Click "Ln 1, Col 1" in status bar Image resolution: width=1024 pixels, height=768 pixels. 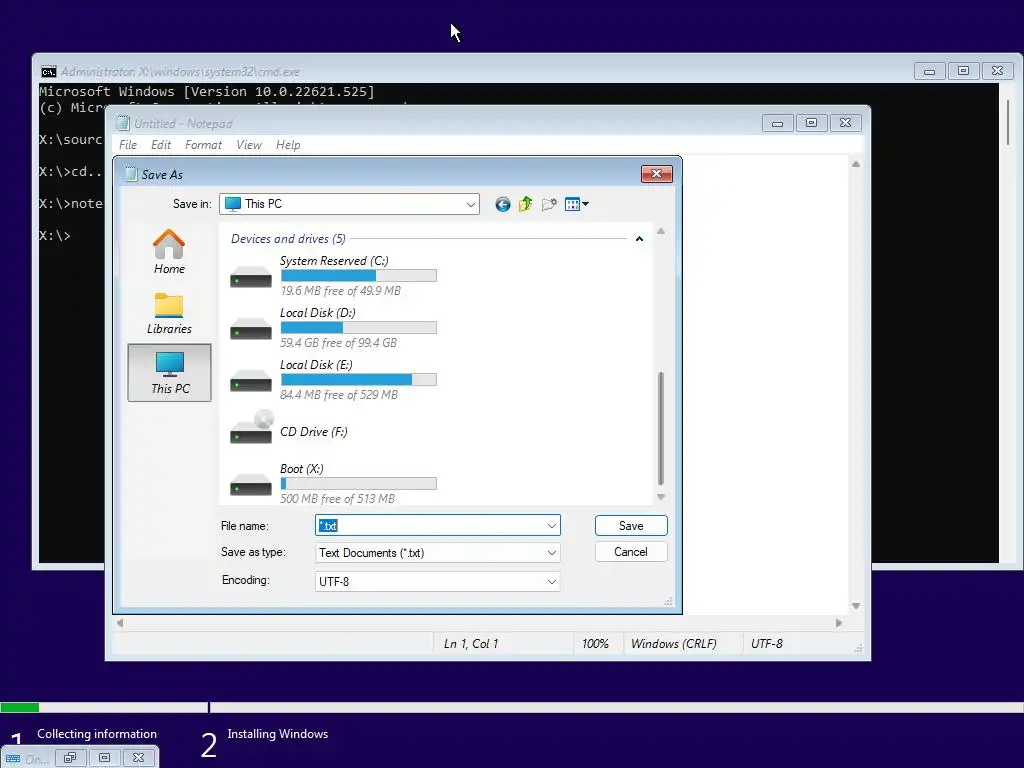(471, 644)
